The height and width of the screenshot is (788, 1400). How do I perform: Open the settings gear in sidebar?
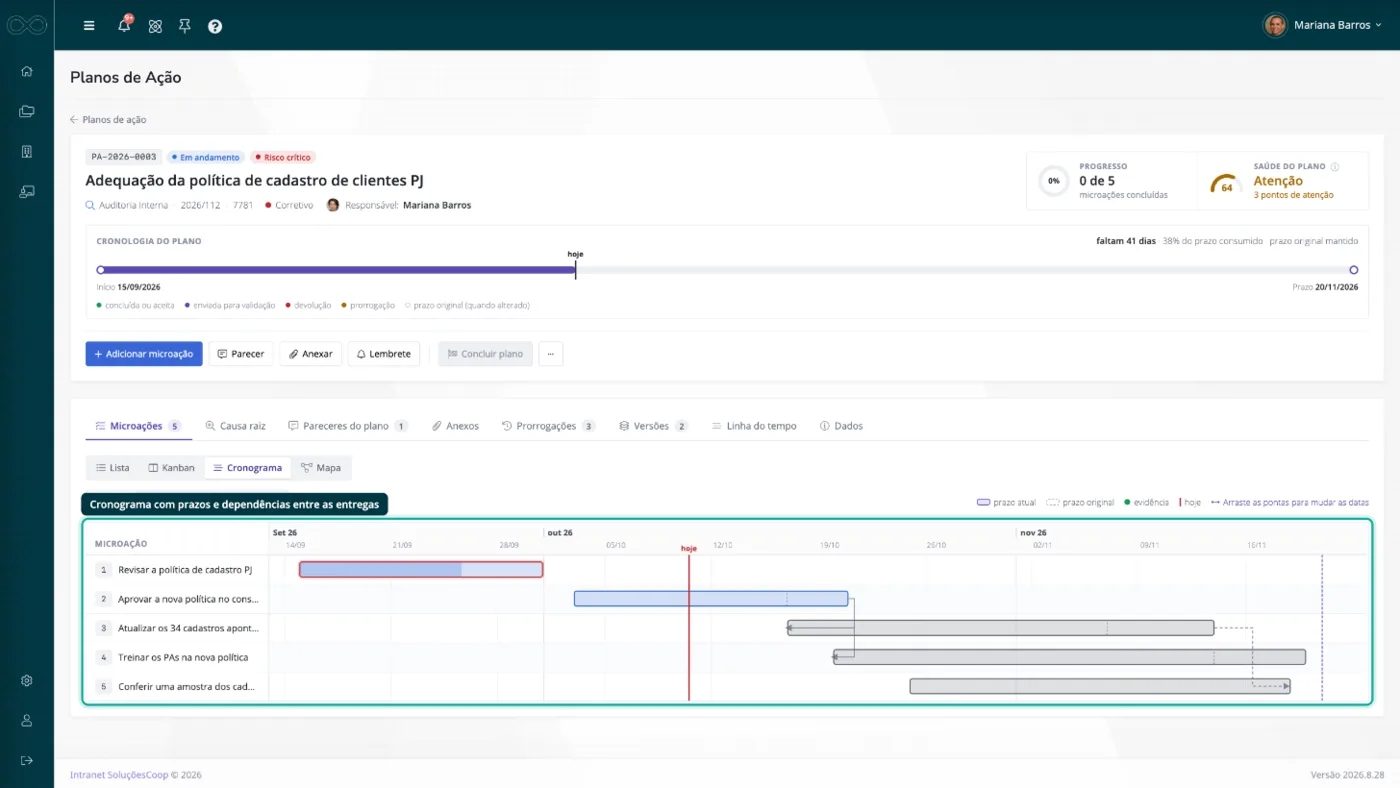point(27,680)
